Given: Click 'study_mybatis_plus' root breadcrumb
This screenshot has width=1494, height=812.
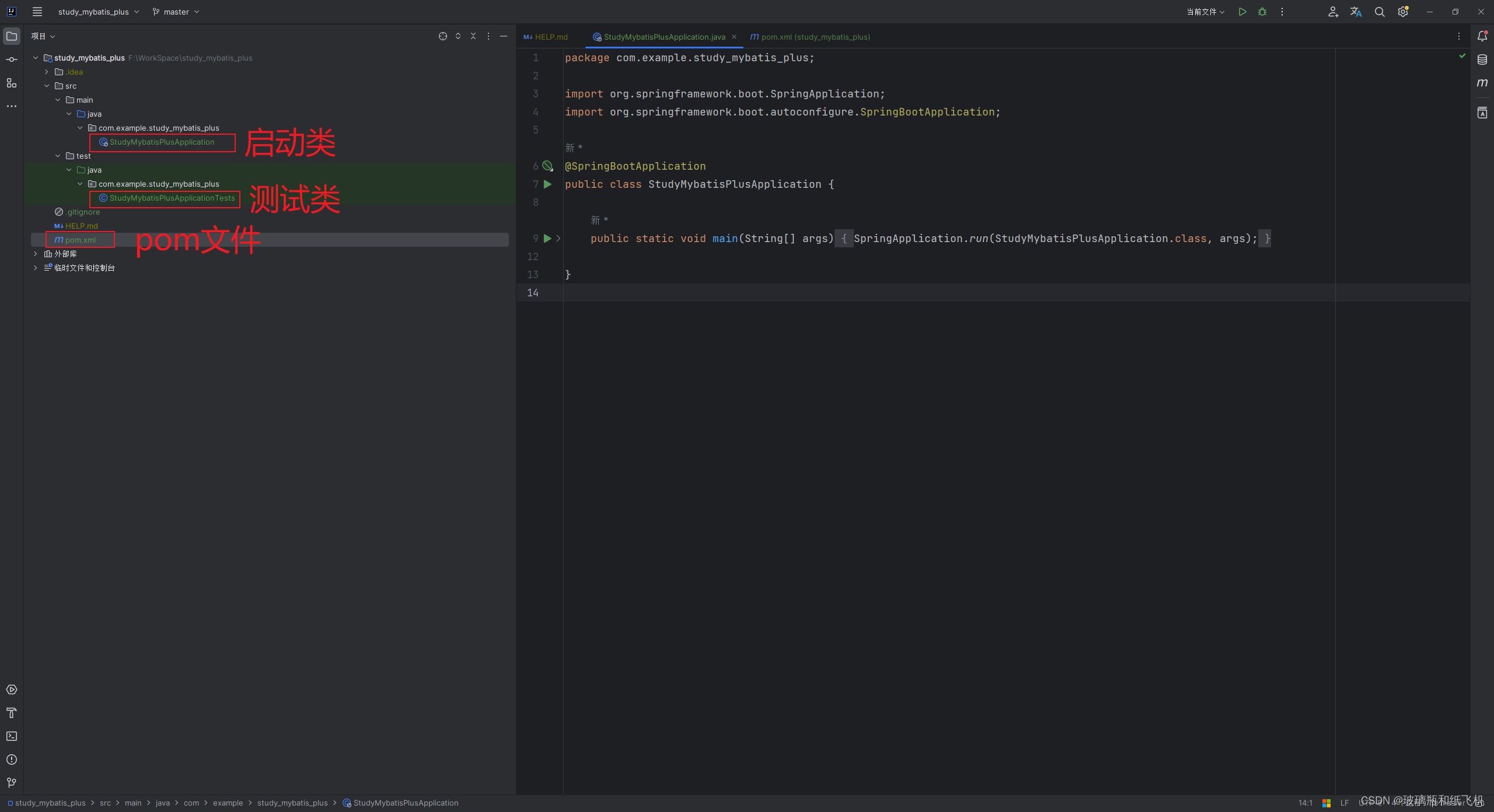Looking at the screenshot, I should (47, 803).
